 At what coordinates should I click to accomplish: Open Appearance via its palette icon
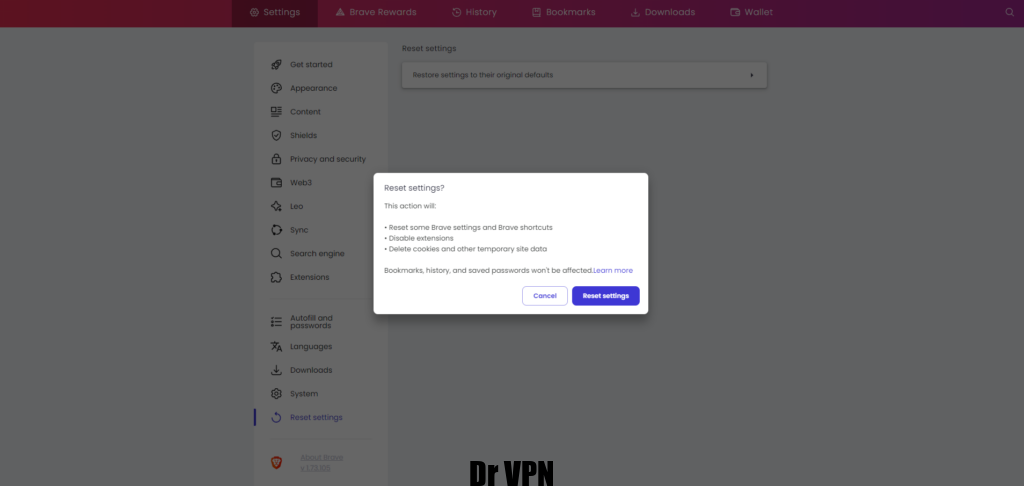[276, 88]
